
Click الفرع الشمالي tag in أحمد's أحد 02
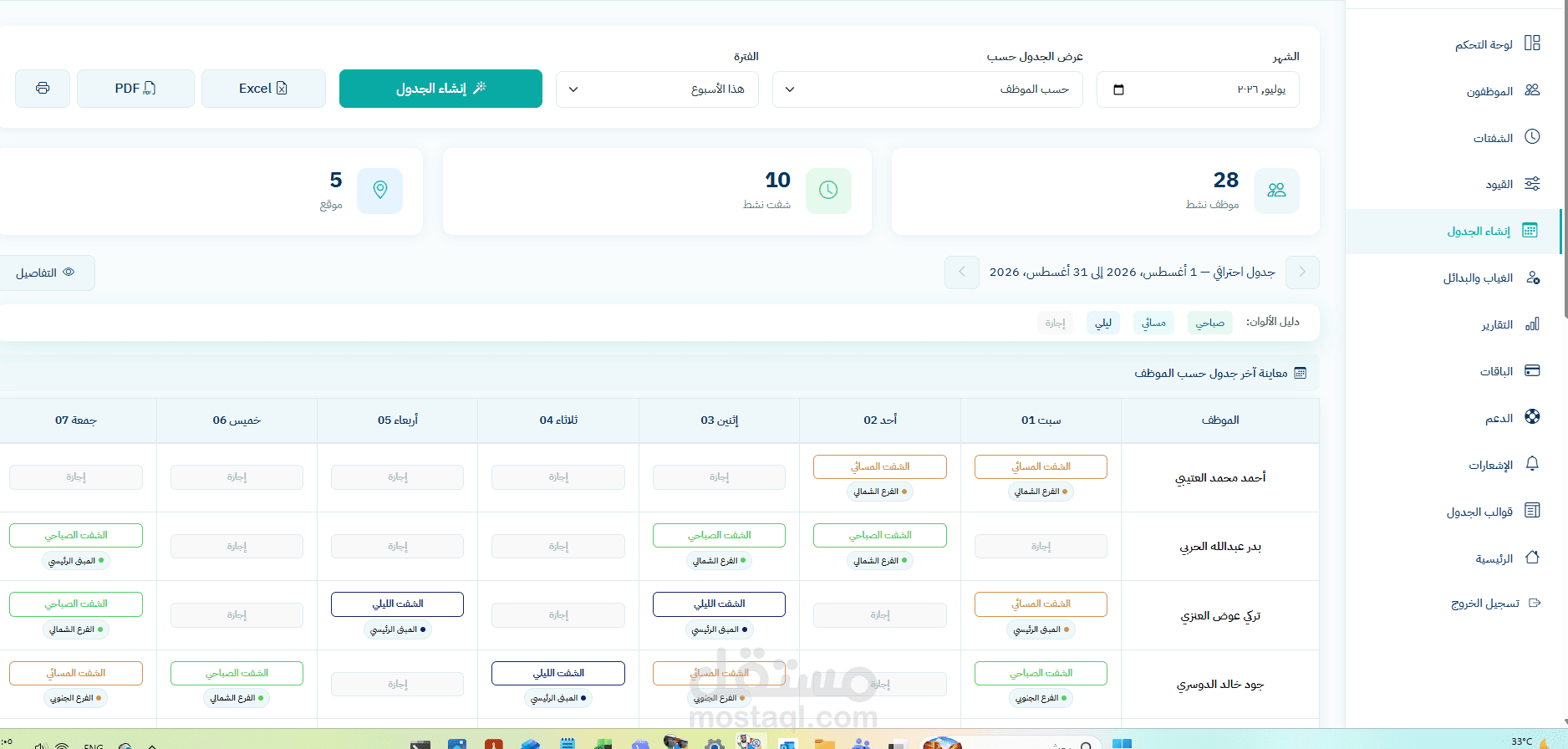tap(880, 492)
